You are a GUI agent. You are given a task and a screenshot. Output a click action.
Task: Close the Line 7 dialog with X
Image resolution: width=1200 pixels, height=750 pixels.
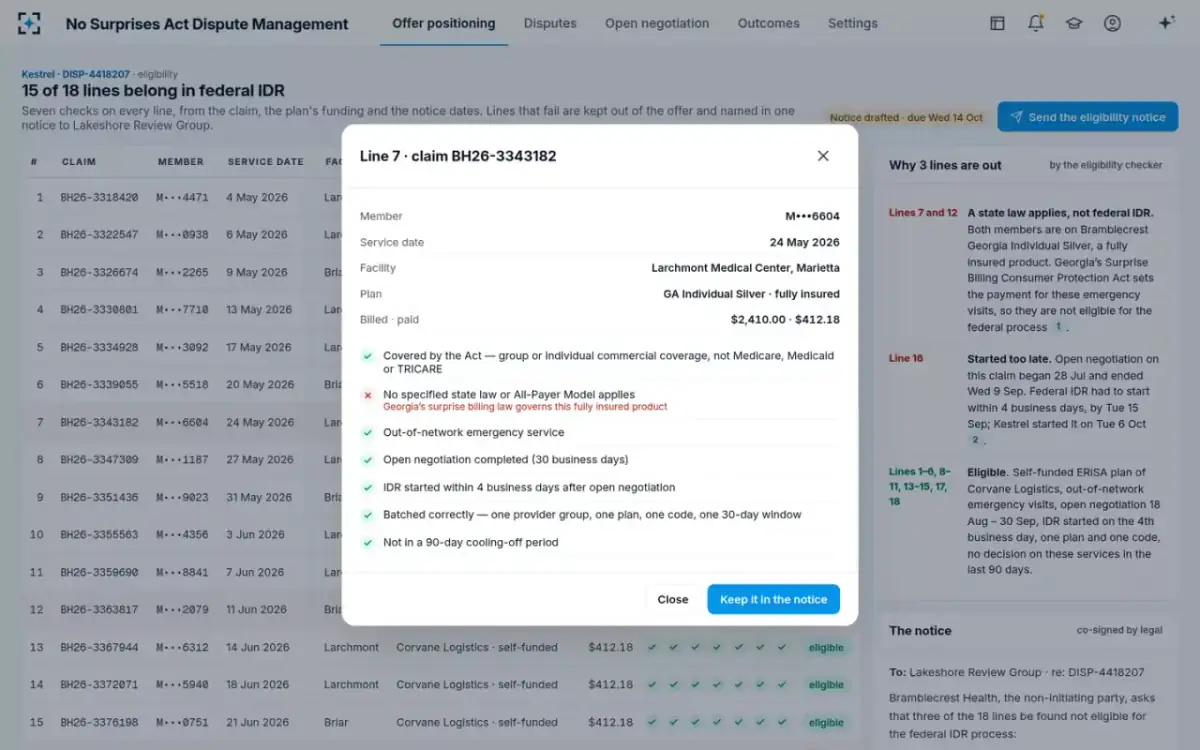[823, 156]
